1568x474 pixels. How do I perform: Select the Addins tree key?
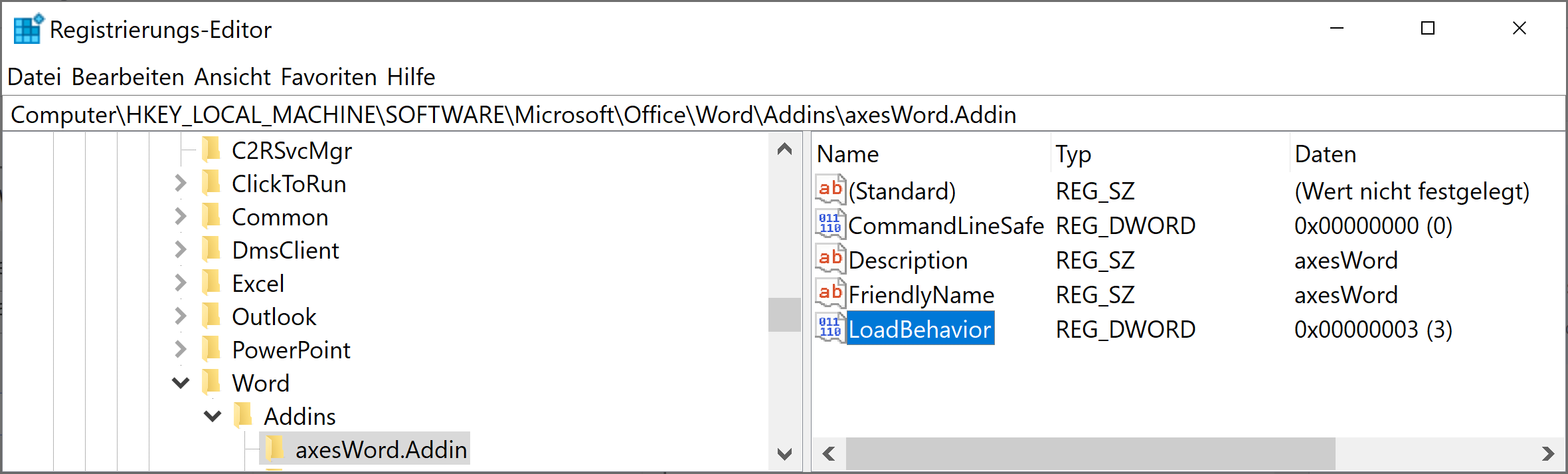pyautogui.click(x=300, y=417)
